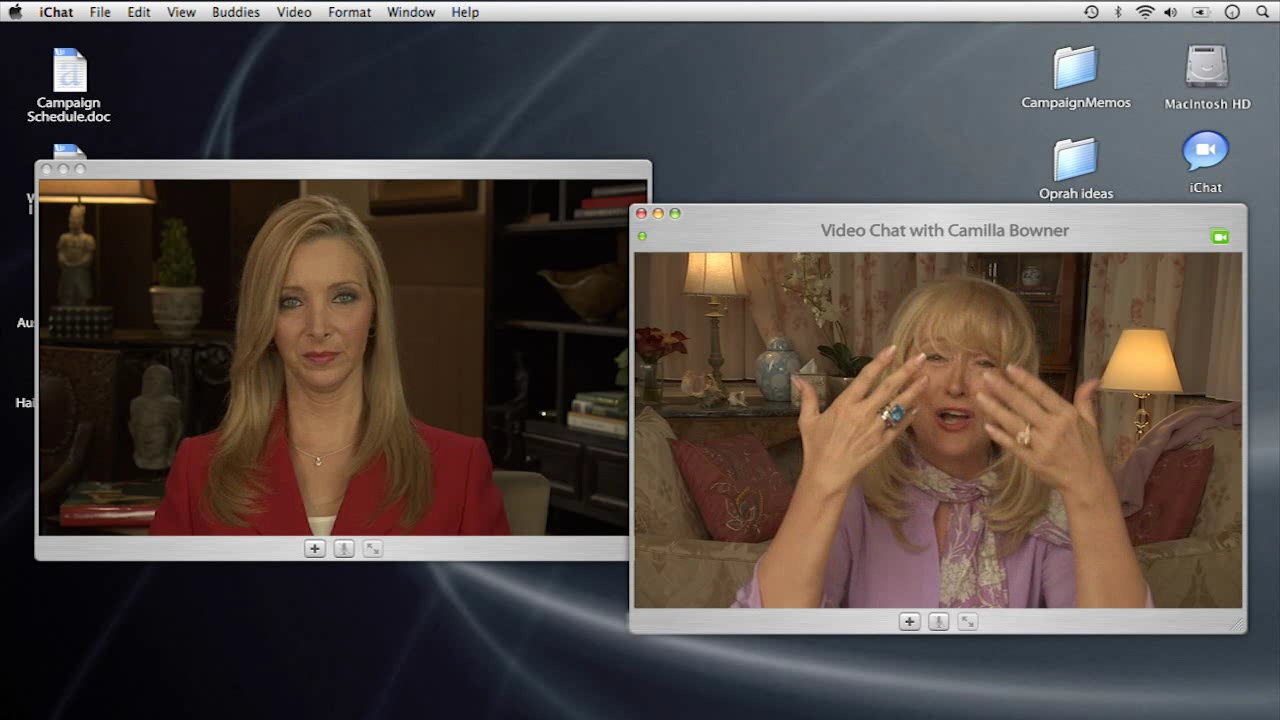The height and width of the screenshot is (720, 1280).
Task: Toggle full screen in left video window
Action: pos(373,548)
